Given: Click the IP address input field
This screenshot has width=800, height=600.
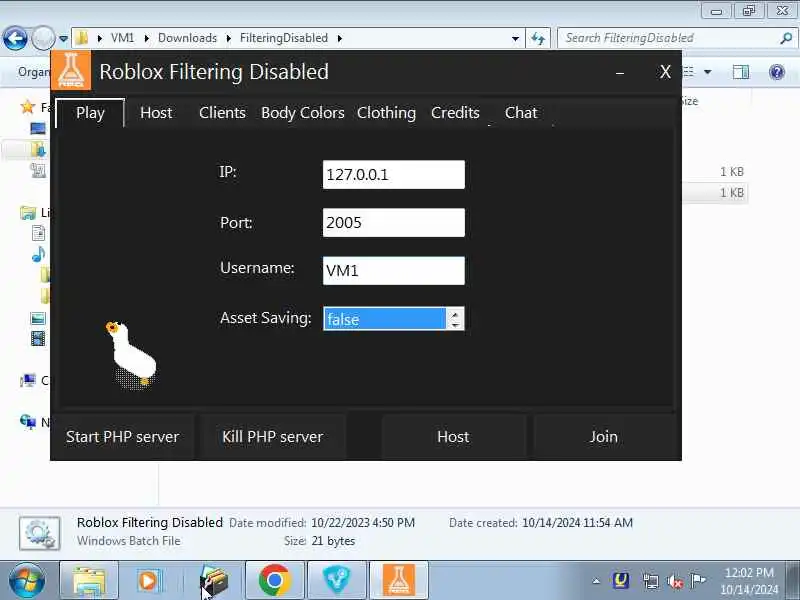Looking at the screenshot, I should click(x=393, y=174).
